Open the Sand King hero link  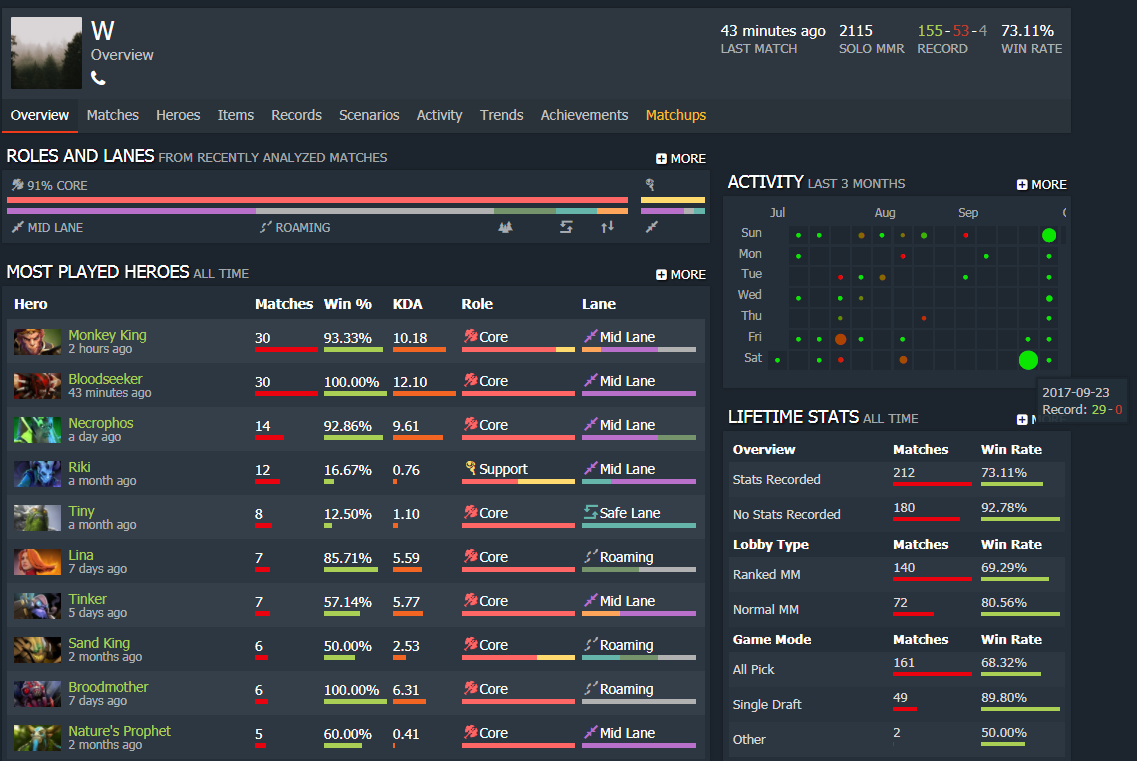99,643
